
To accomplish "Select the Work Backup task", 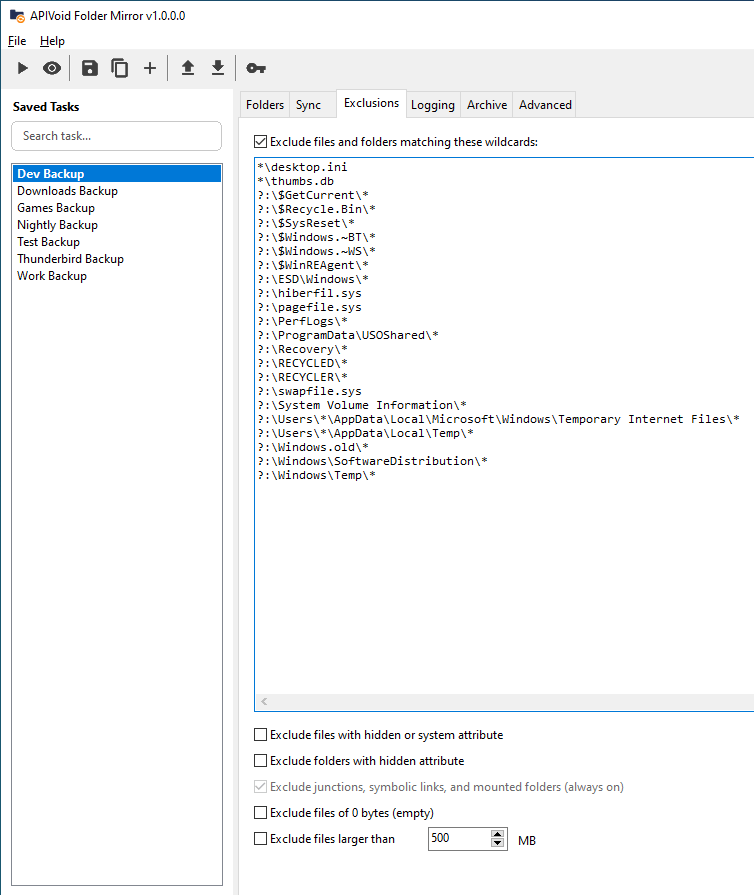I will pos(117,276).
